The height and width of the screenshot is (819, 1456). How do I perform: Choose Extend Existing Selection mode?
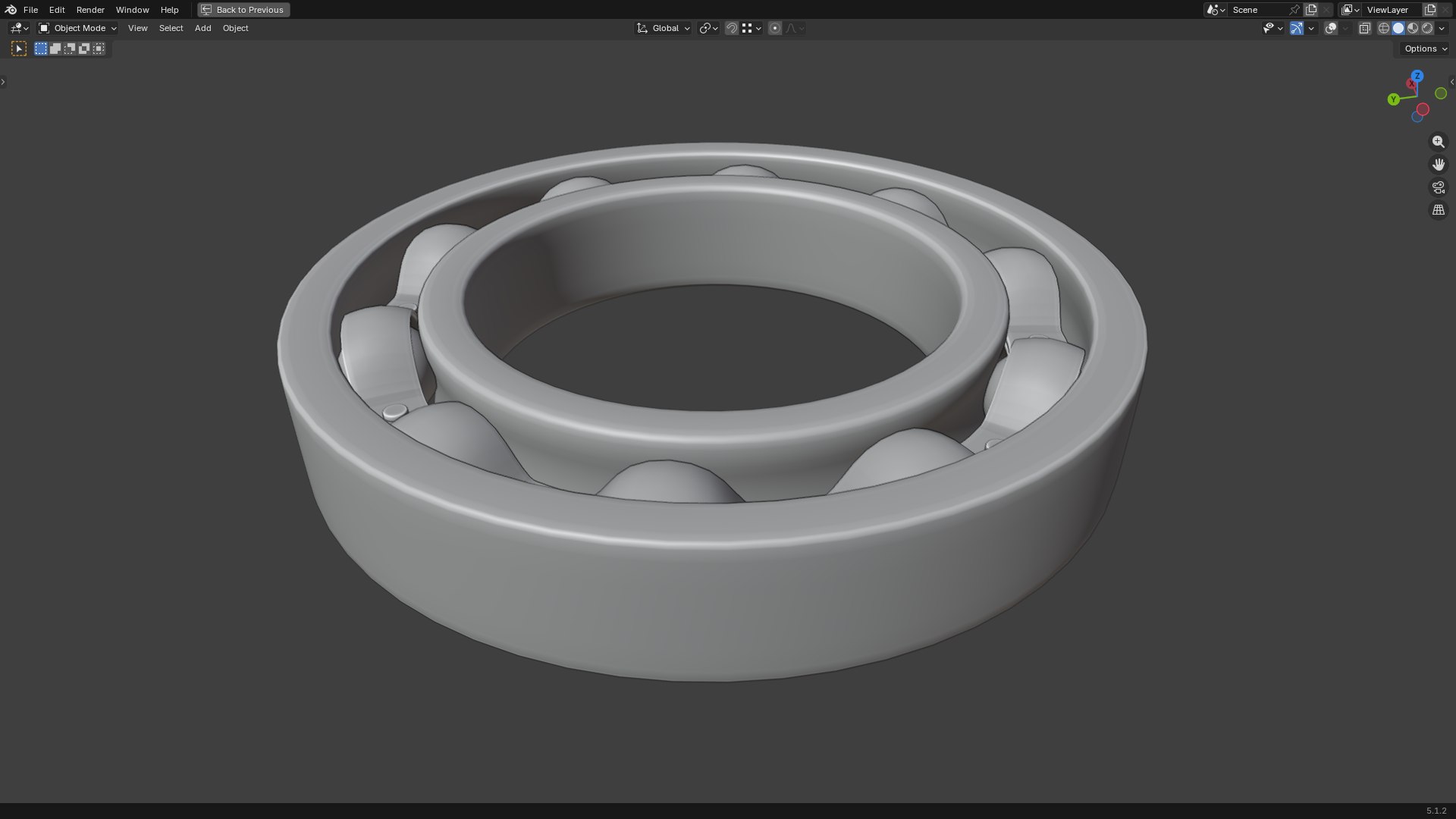click(55, 49)
